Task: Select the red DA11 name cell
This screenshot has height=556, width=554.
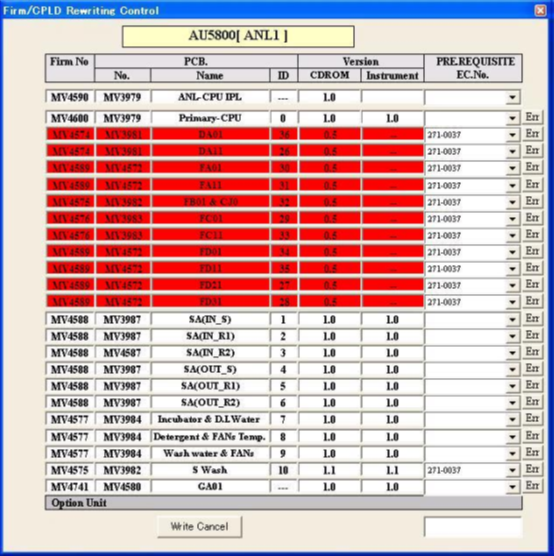Action: pos(210,151)
